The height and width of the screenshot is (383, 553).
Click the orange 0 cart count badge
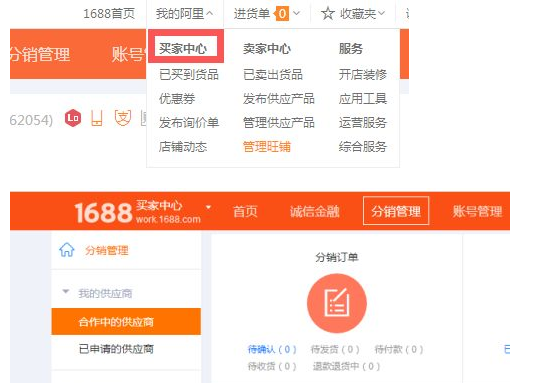point(281,14)
